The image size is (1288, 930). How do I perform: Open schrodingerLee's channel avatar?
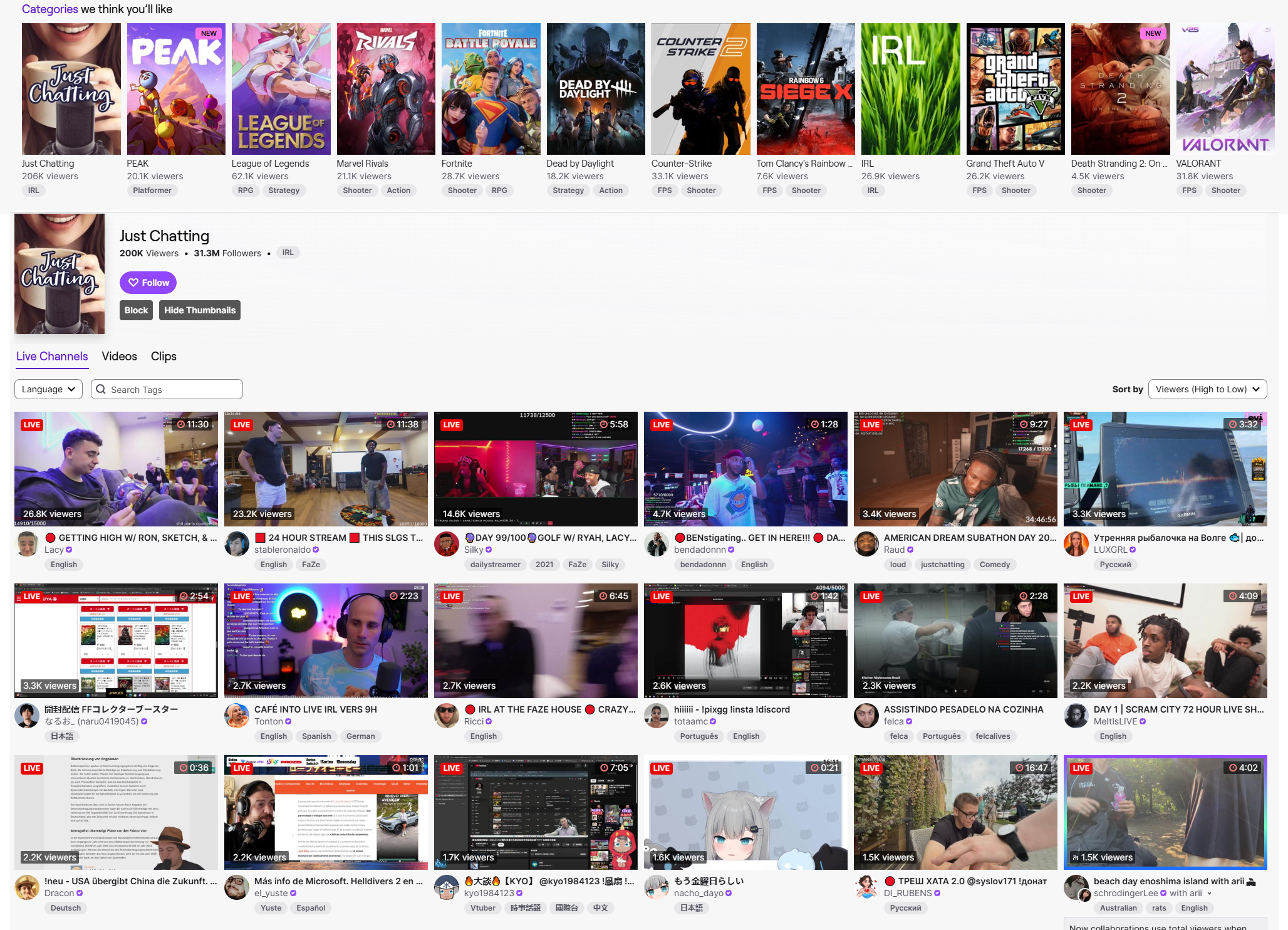pos(1076,887)
